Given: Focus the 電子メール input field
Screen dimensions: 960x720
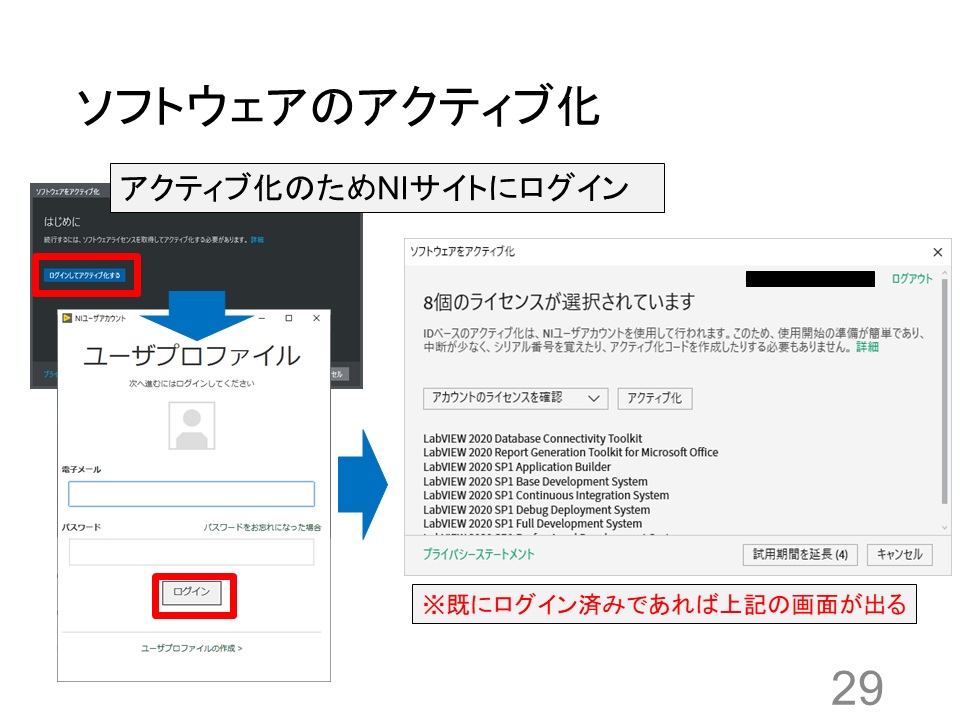Looking at the screenshot, I should pos(192,494).
